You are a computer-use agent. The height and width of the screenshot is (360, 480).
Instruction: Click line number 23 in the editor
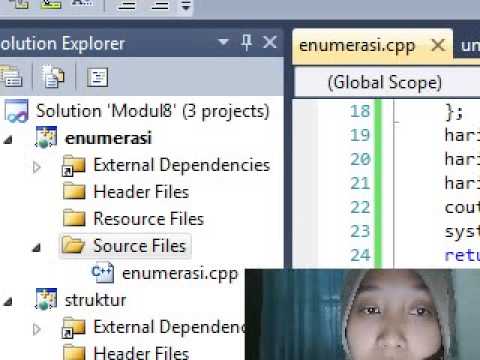point(360,231)
